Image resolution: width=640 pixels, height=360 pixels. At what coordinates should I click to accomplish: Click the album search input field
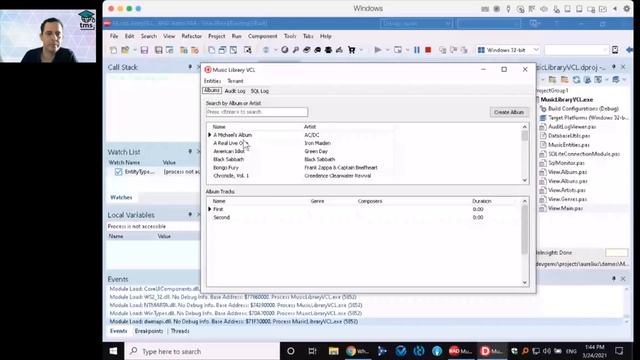click(257, 112)
